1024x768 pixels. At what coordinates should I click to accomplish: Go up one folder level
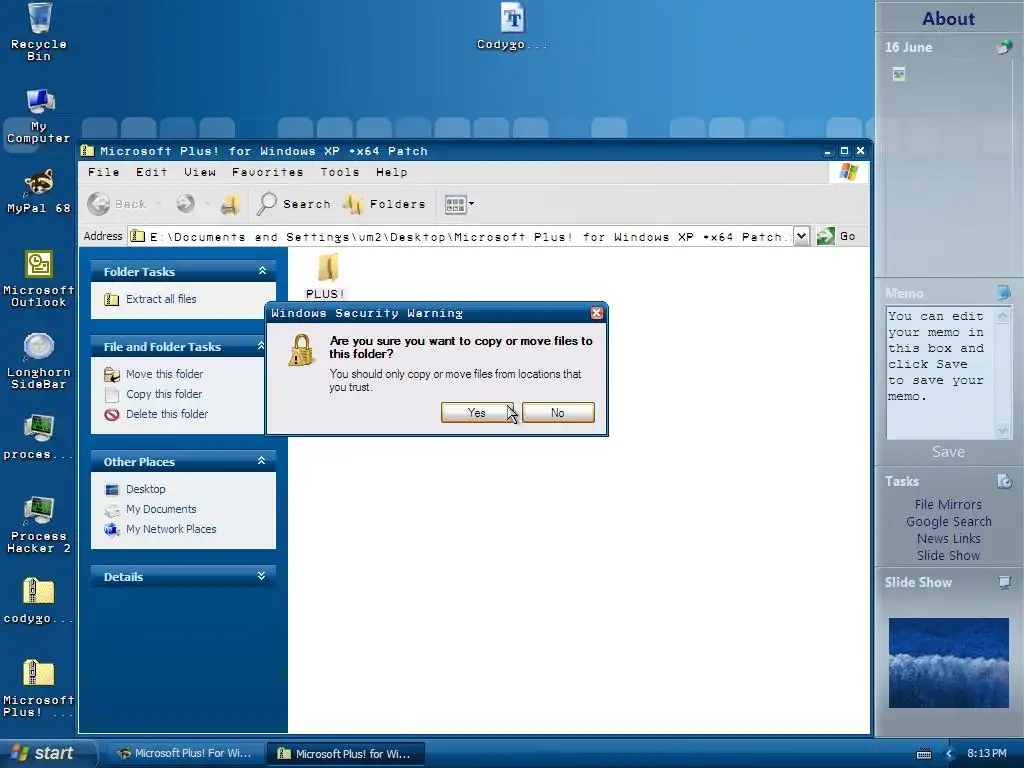pyautogui.click(x=230, y=204)
